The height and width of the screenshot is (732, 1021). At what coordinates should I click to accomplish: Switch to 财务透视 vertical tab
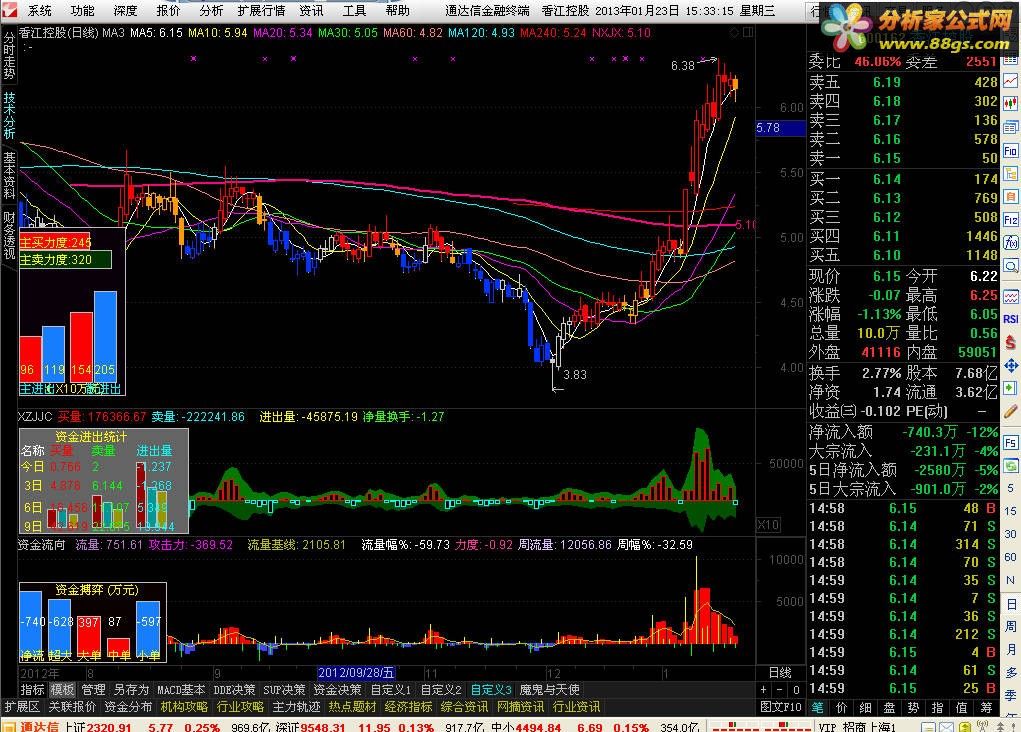(x=9, y=235)
